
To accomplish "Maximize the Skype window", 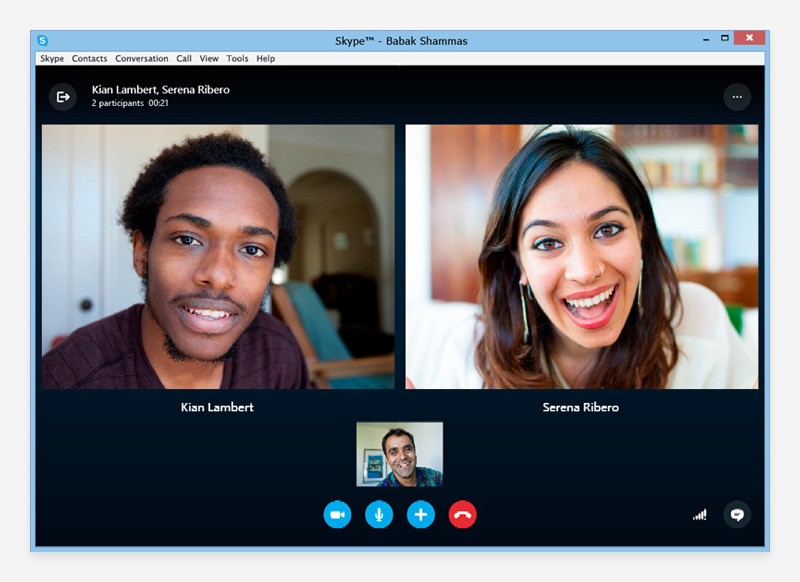I will point(724,38).
